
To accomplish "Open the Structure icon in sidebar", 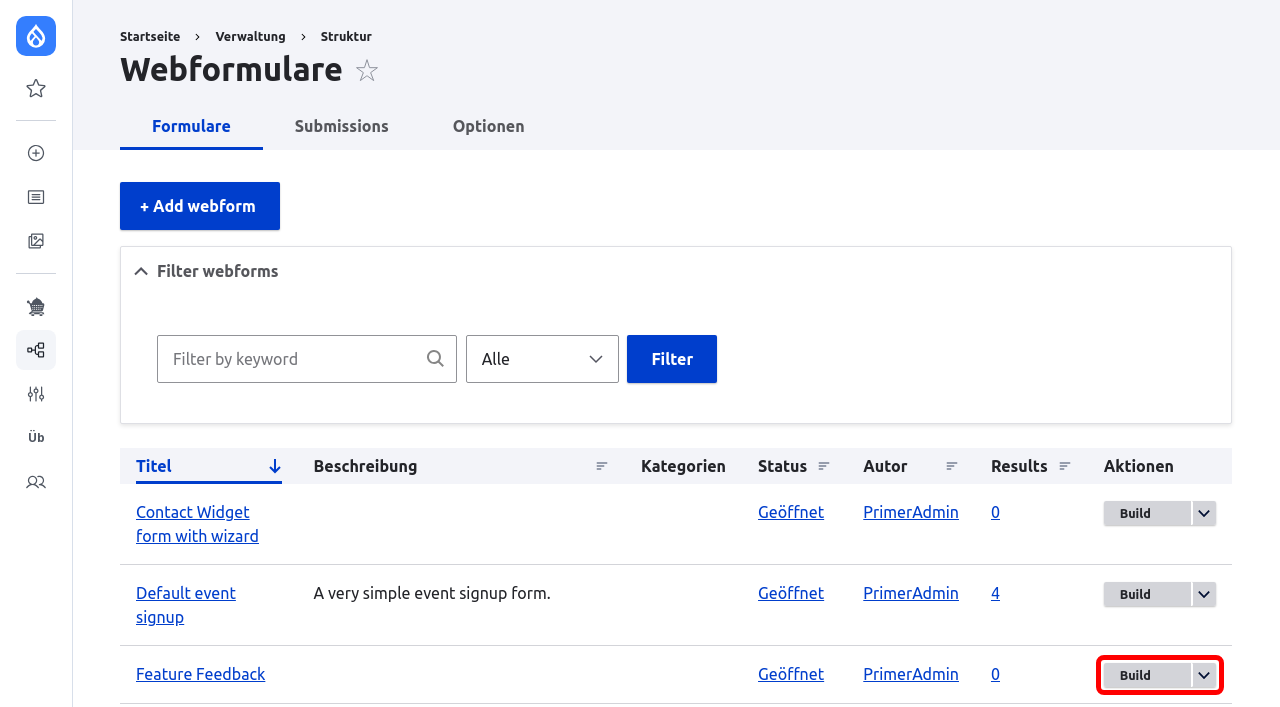I will tap(36, 350).
